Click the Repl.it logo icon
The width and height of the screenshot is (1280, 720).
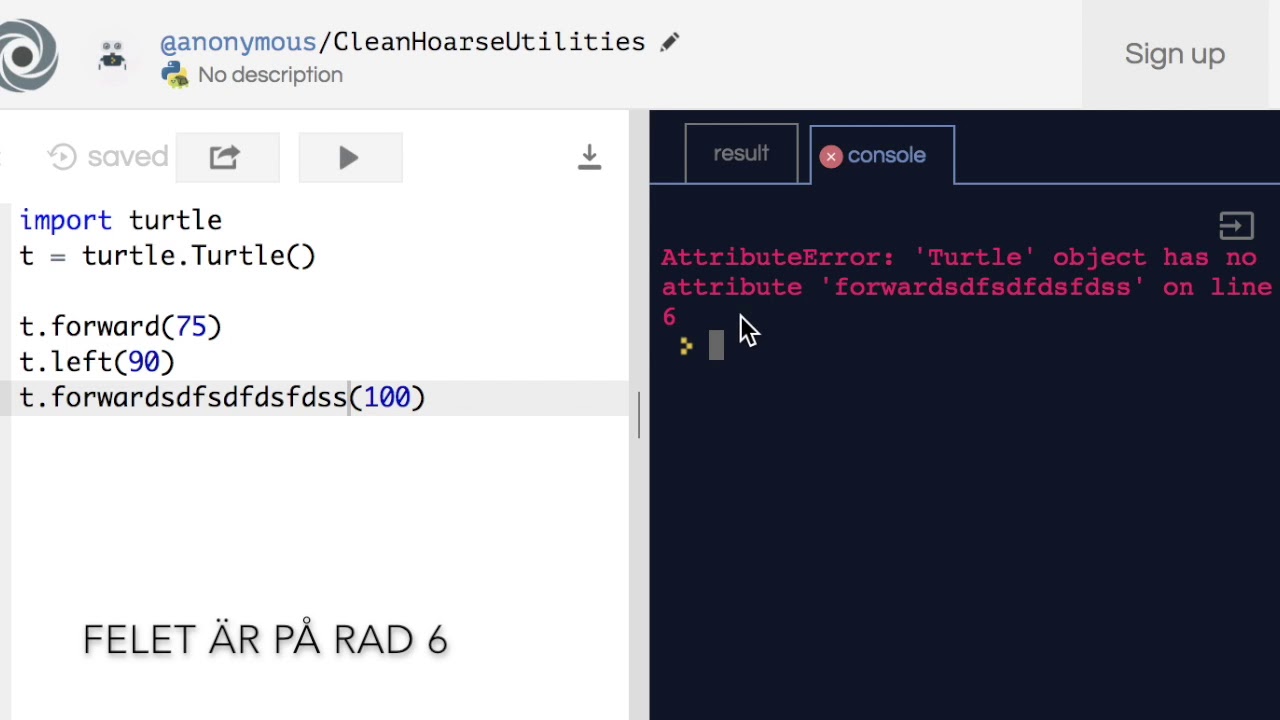tap(26, 55)
